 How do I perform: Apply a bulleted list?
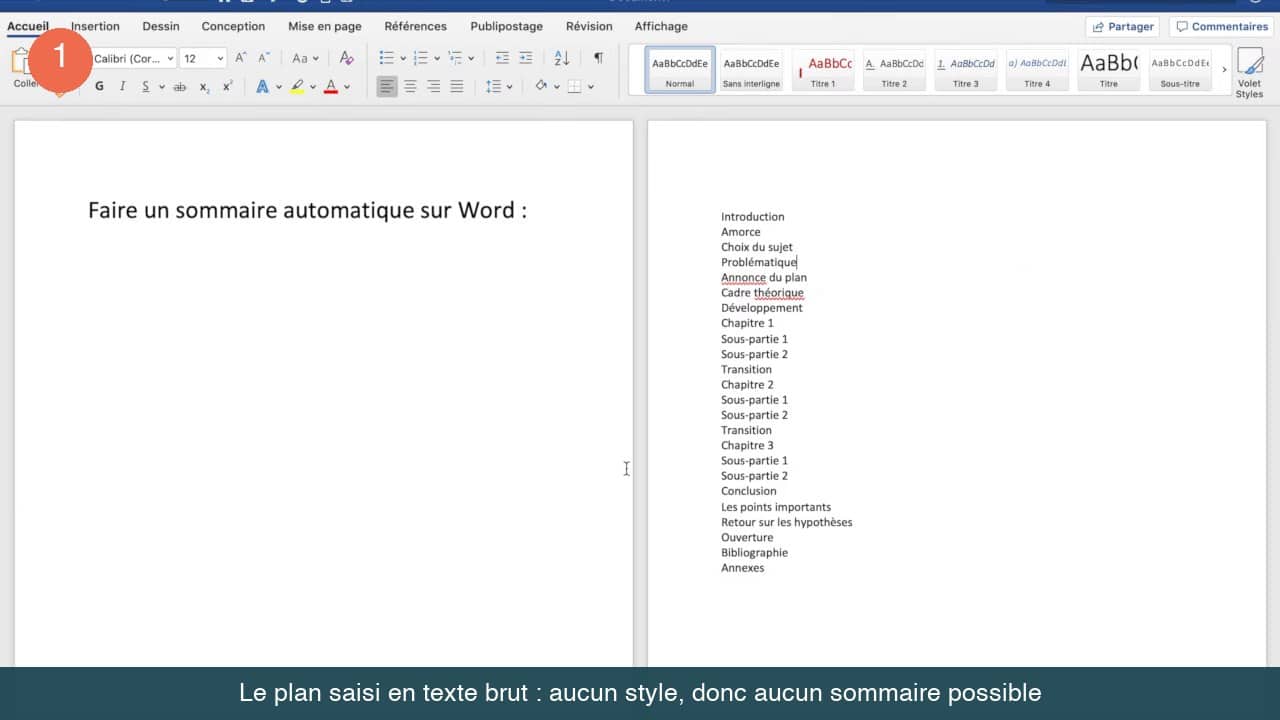coord(387,58)
